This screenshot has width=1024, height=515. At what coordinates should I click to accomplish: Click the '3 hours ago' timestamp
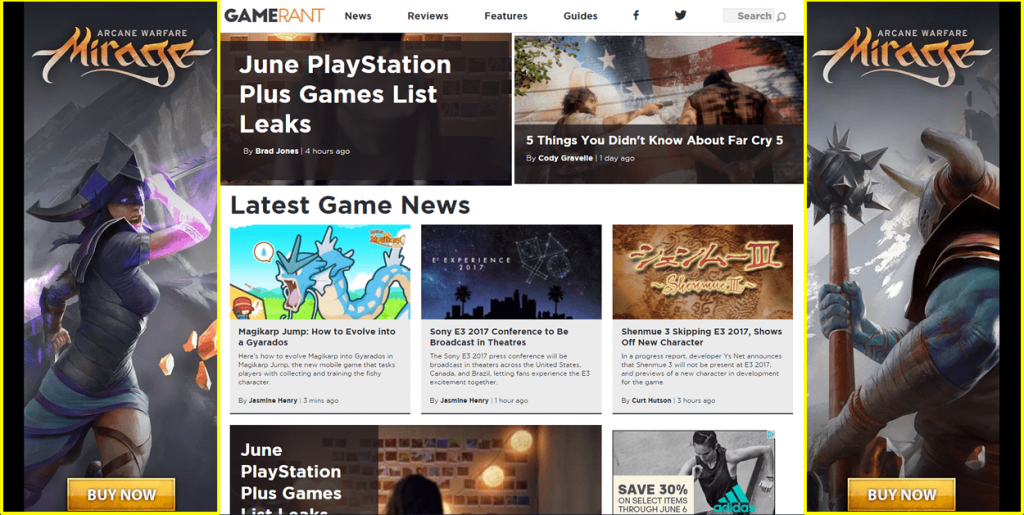(696, 400)
